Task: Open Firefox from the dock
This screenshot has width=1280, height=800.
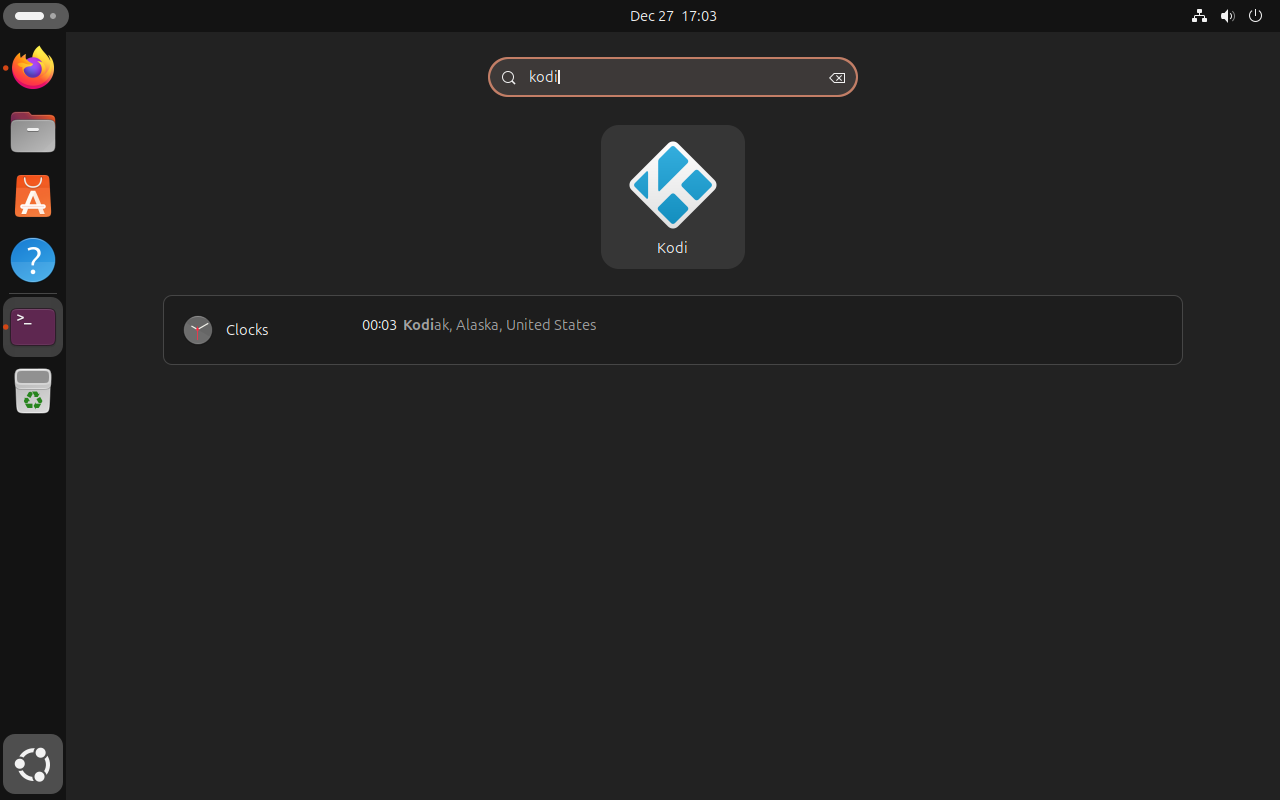Action: coord(33,68)
